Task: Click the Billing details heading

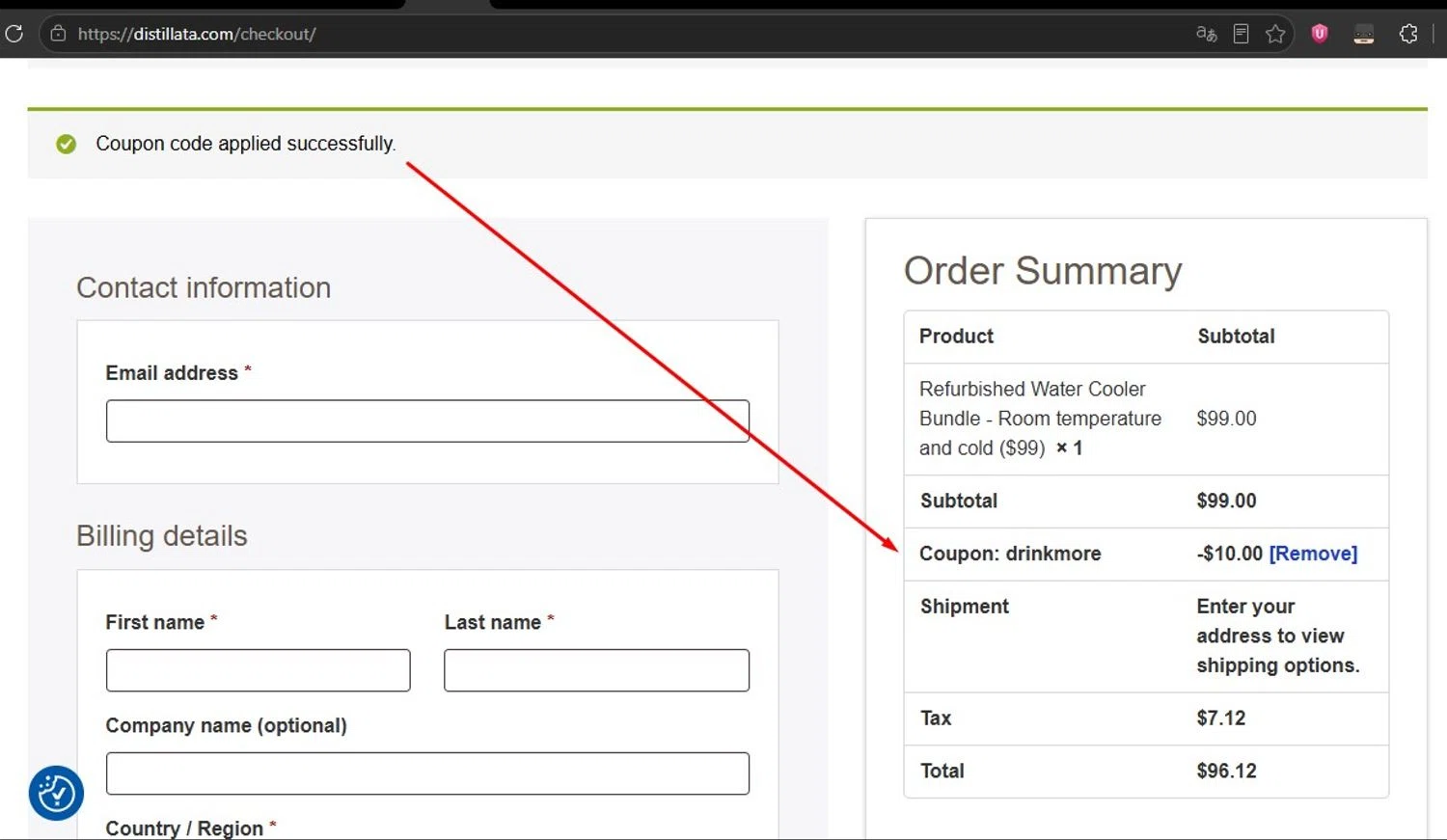Action: coord(162,535)
